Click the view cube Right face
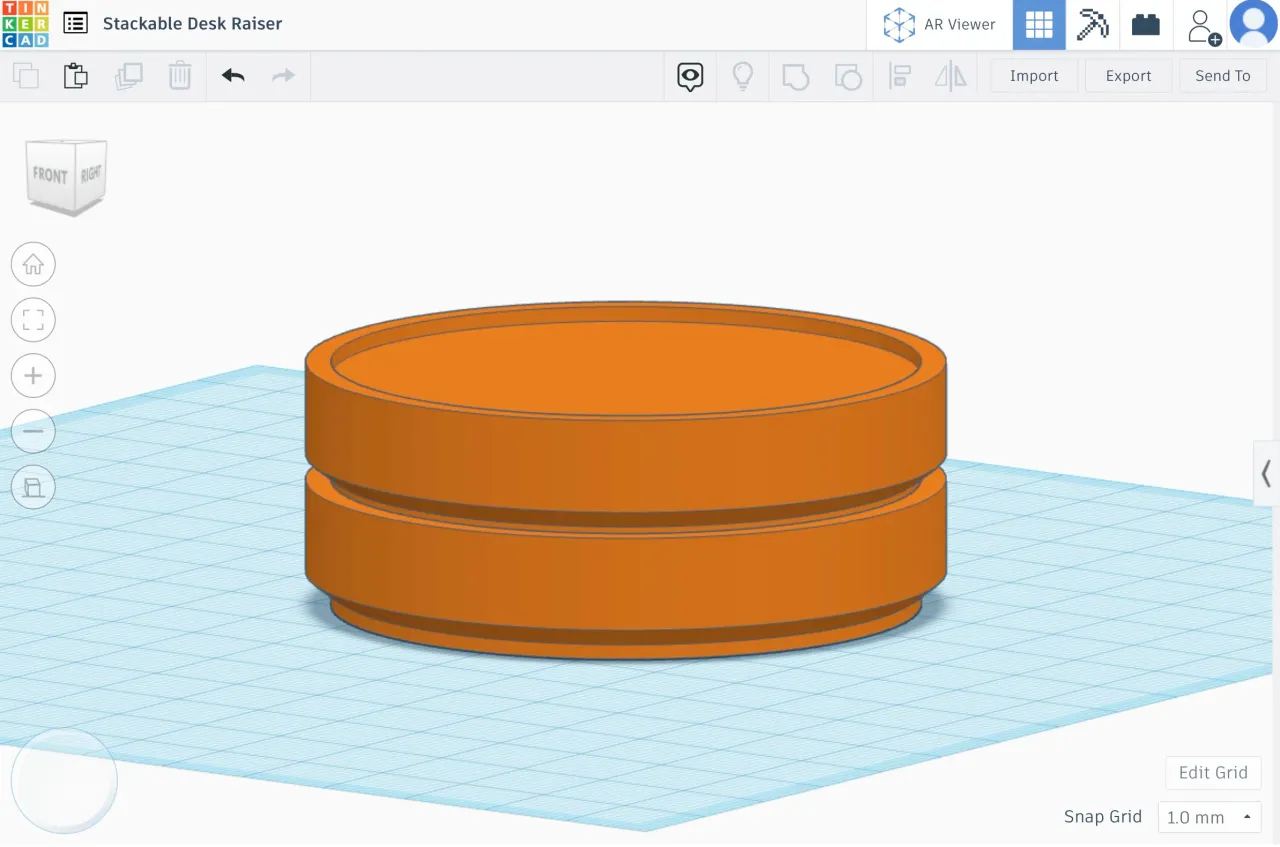 pyautogui.click(x=91, y=174)
